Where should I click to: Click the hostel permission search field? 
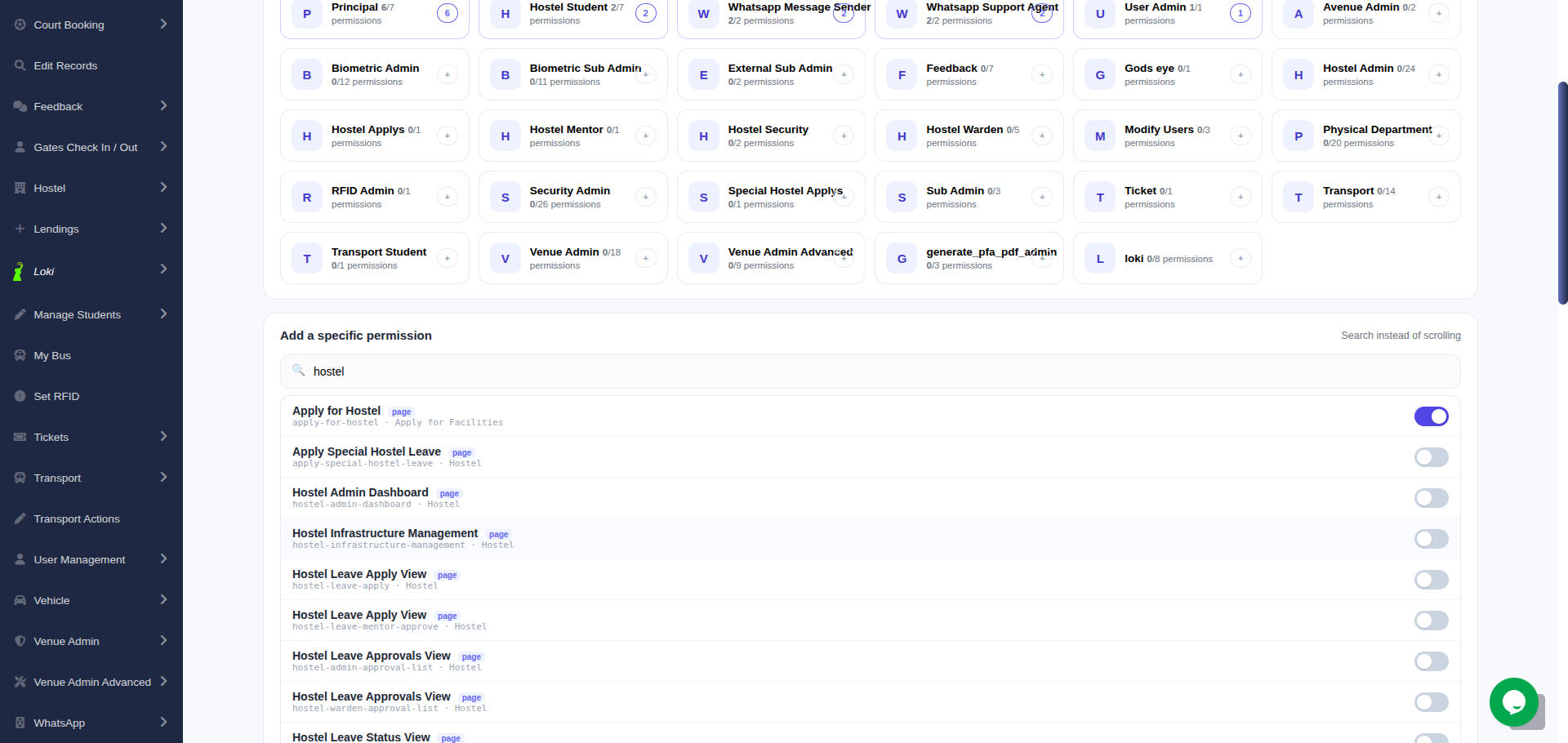tap(870, 371)
